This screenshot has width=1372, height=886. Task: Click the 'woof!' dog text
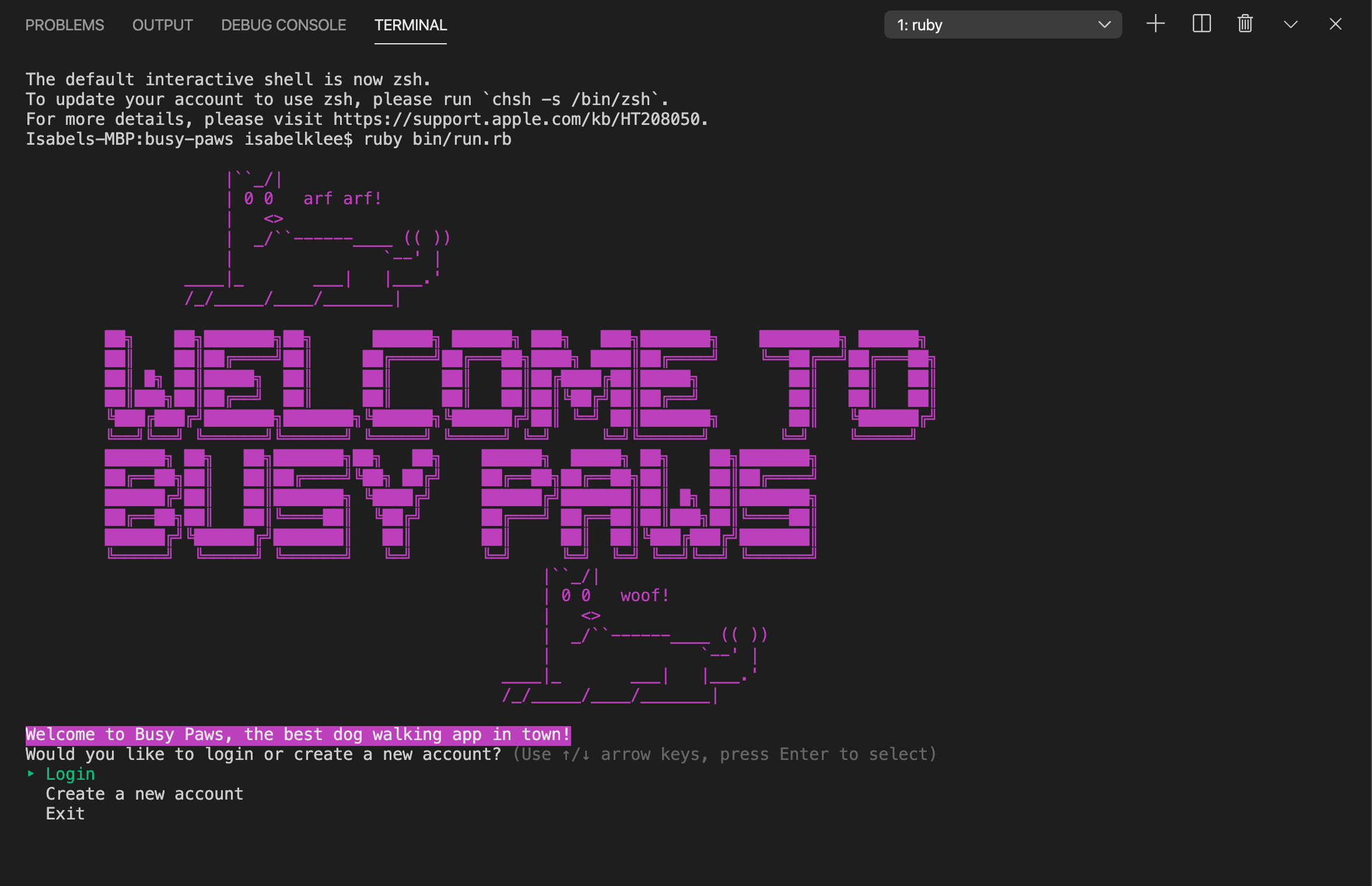pyautogui.click(x=644, y=595)
